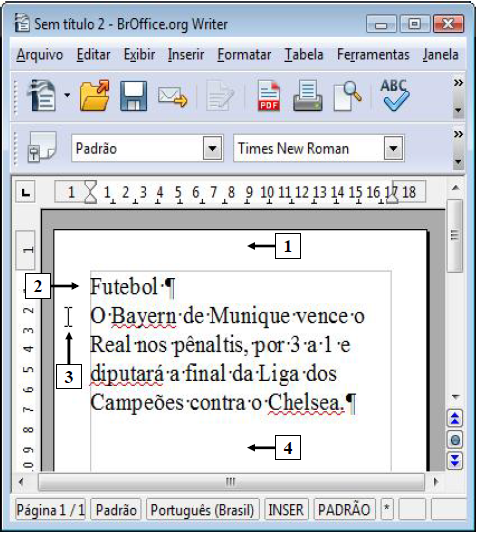Open the Arquivo menu
Image resolution: width=477 pixels, height=533 pixels.
point(40,54)
